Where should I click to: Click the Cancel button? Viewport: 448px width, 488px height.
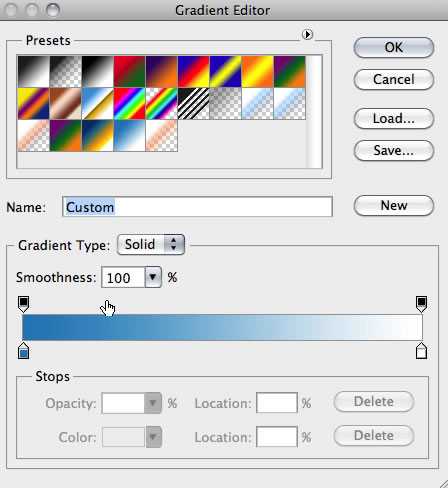394,79
